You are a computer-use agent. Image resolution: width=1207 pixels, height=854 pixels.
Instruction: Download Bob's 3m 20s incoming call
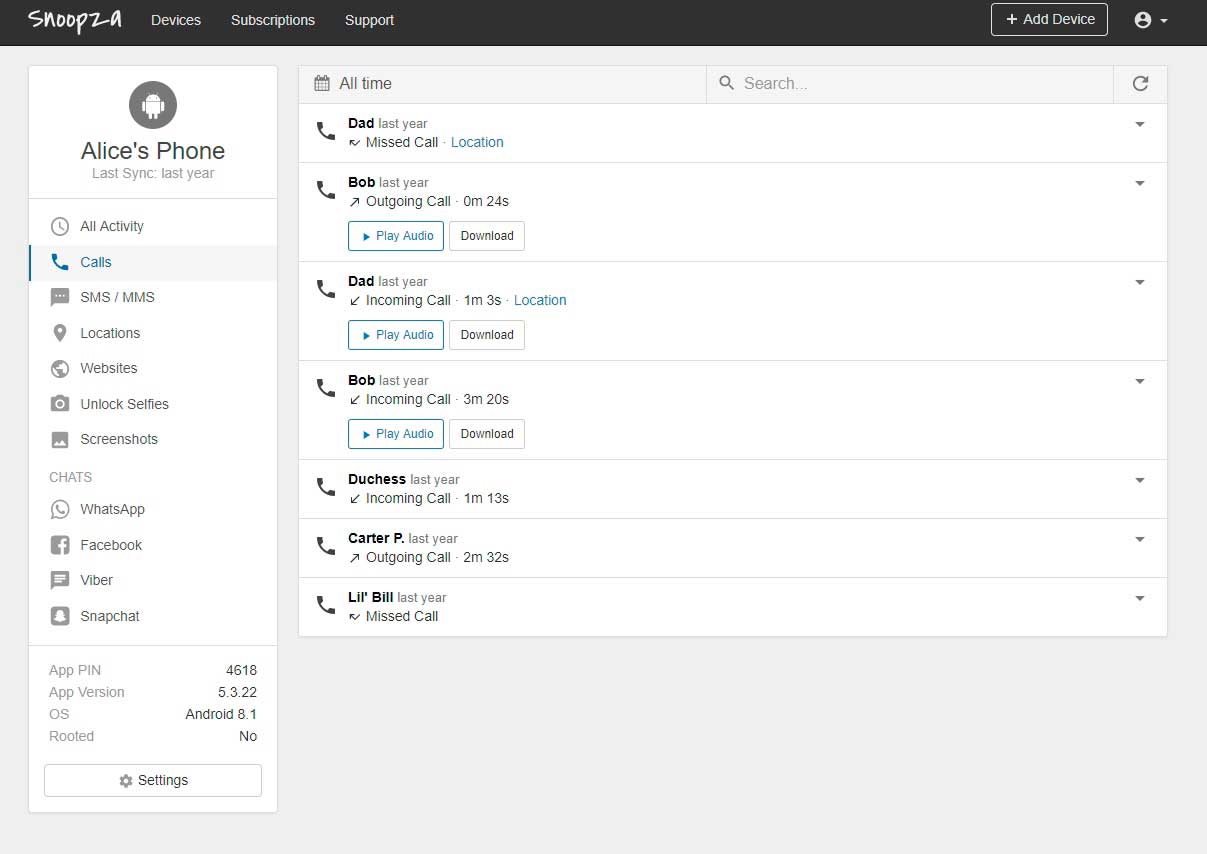tap(487, 434)
